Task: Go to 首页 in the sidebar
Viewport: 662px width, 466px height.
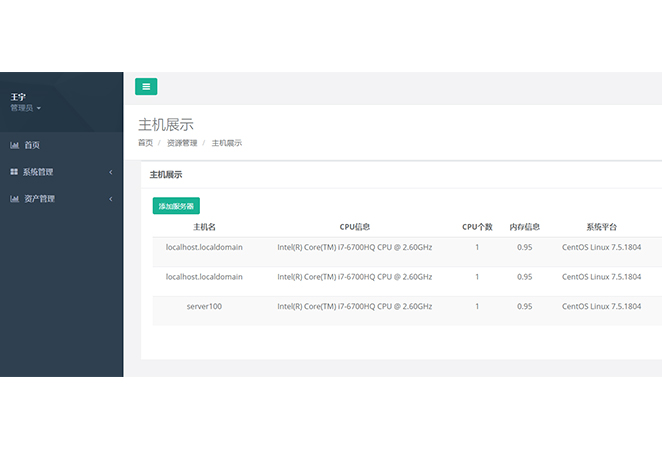Action: click(x=32, y=145)
